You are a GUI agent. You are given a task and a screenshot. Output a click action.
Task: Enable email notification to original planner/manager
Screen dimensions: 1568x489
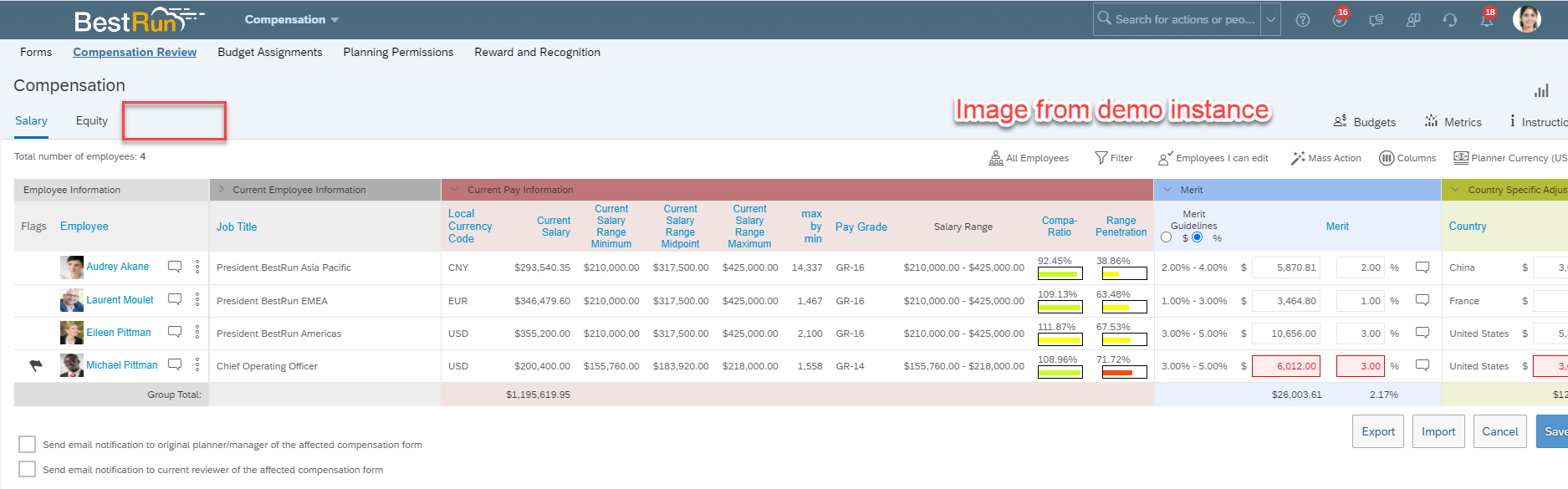[28, 444]
